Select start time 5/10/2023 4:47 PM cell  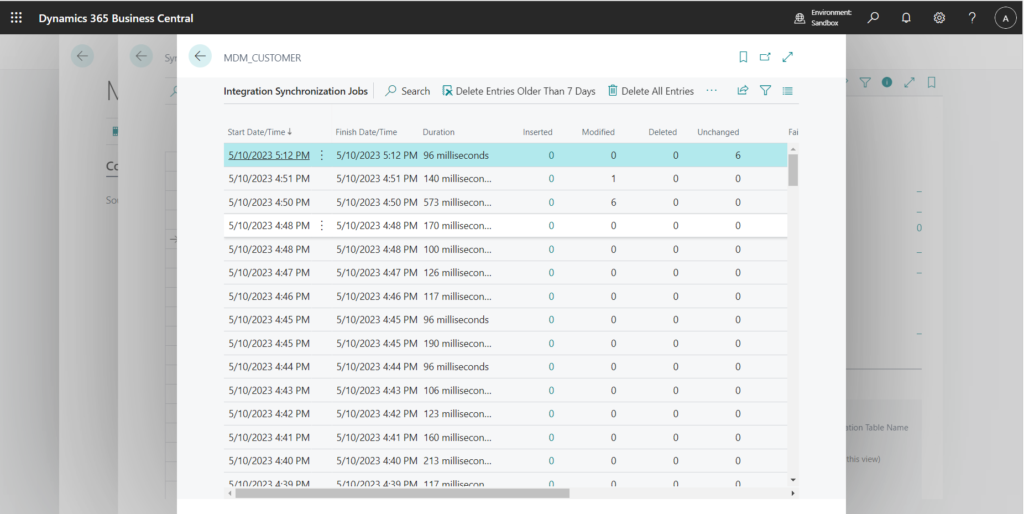(269, 273)
